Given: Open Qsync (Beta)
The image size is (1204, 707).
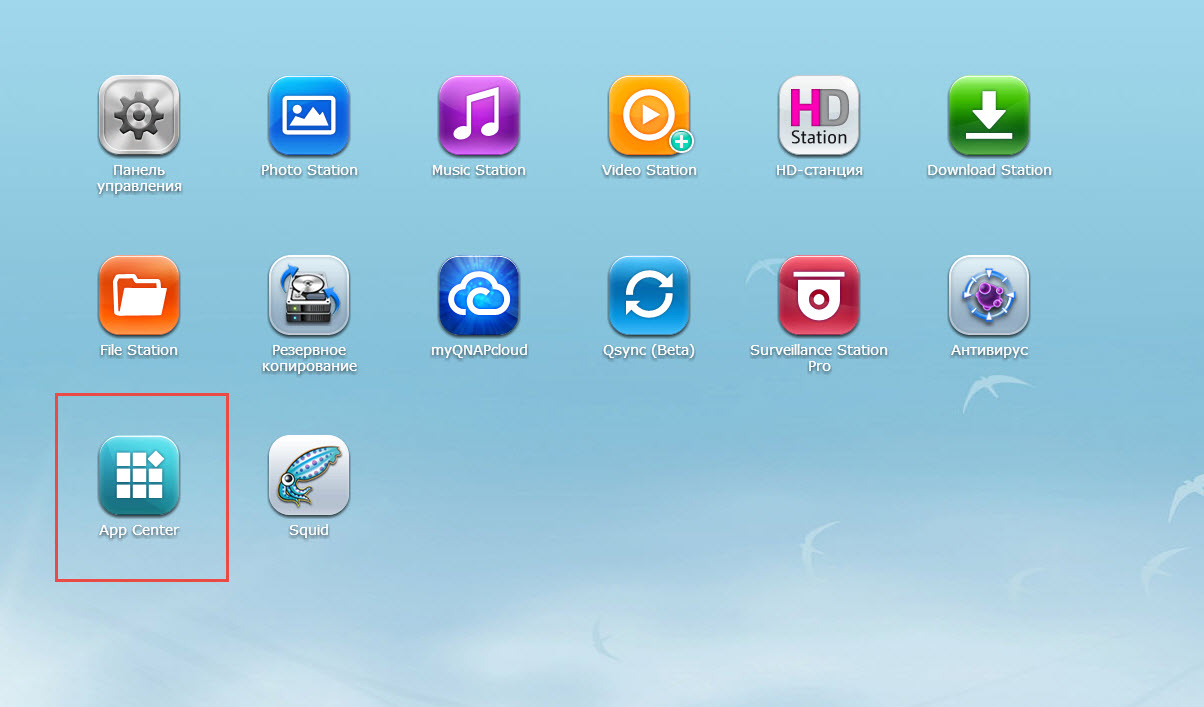Looking at the screenshot, I should 649,296.
